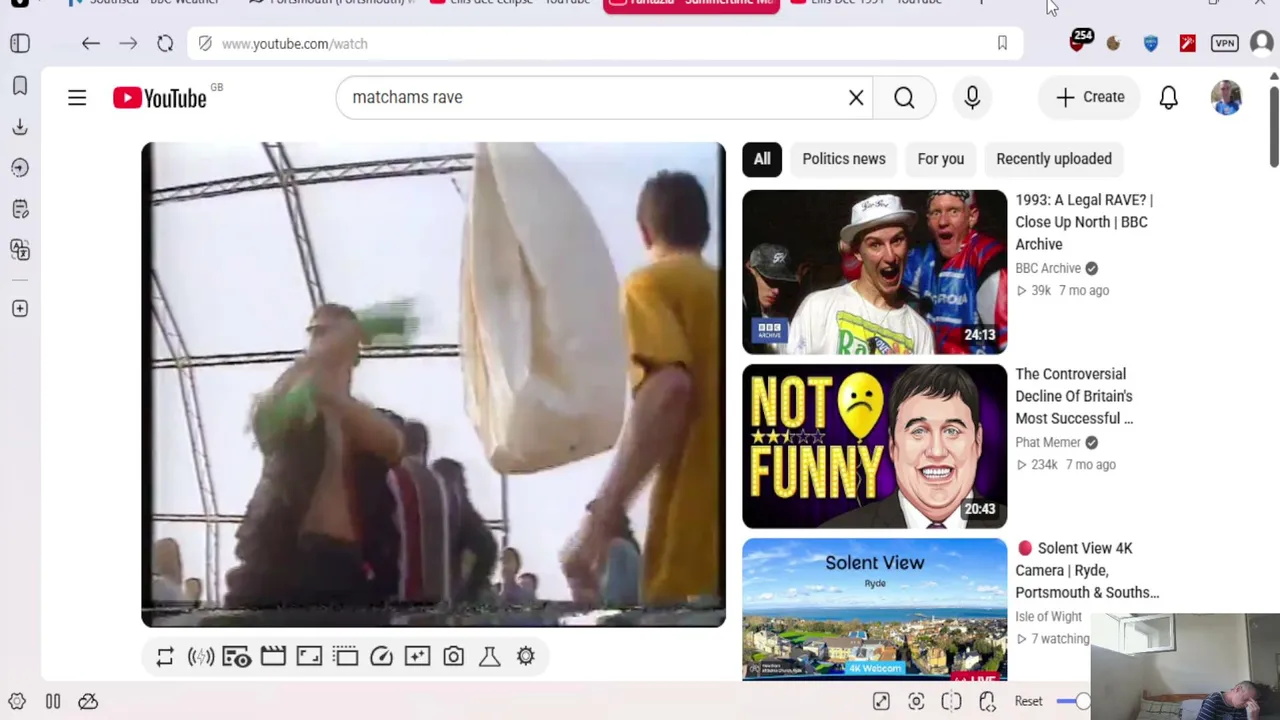Open the browser profile avatar icon
This screenshot has height=720, width=1280.
1261,43
